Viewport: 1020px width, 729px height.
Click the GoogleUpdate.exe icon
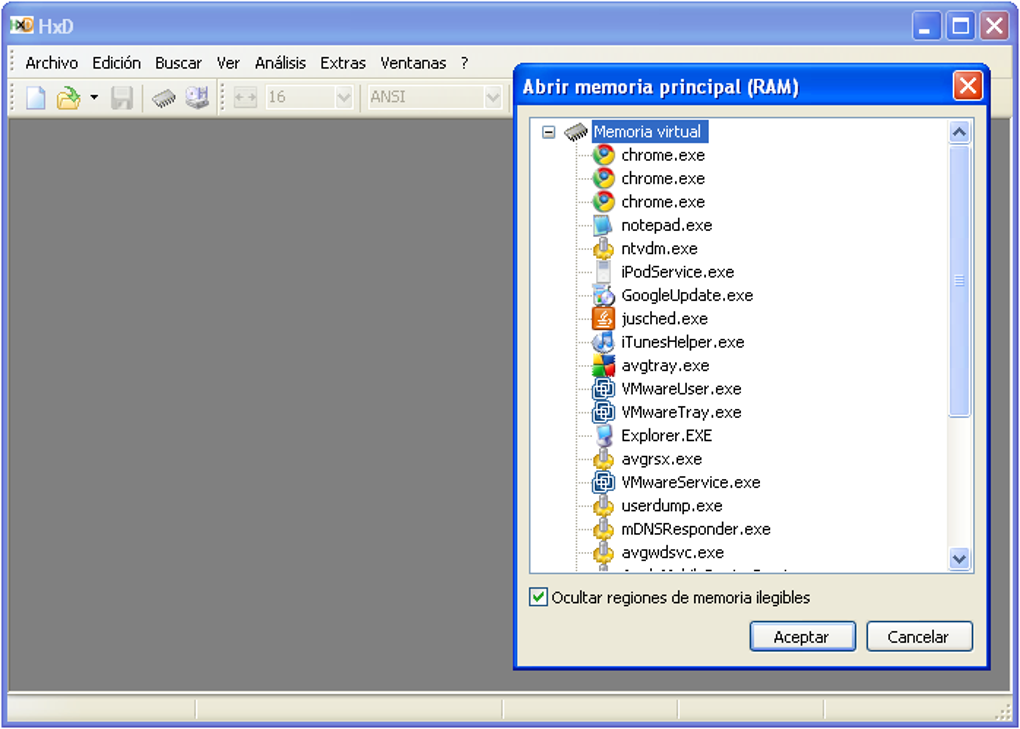(603, 296)
